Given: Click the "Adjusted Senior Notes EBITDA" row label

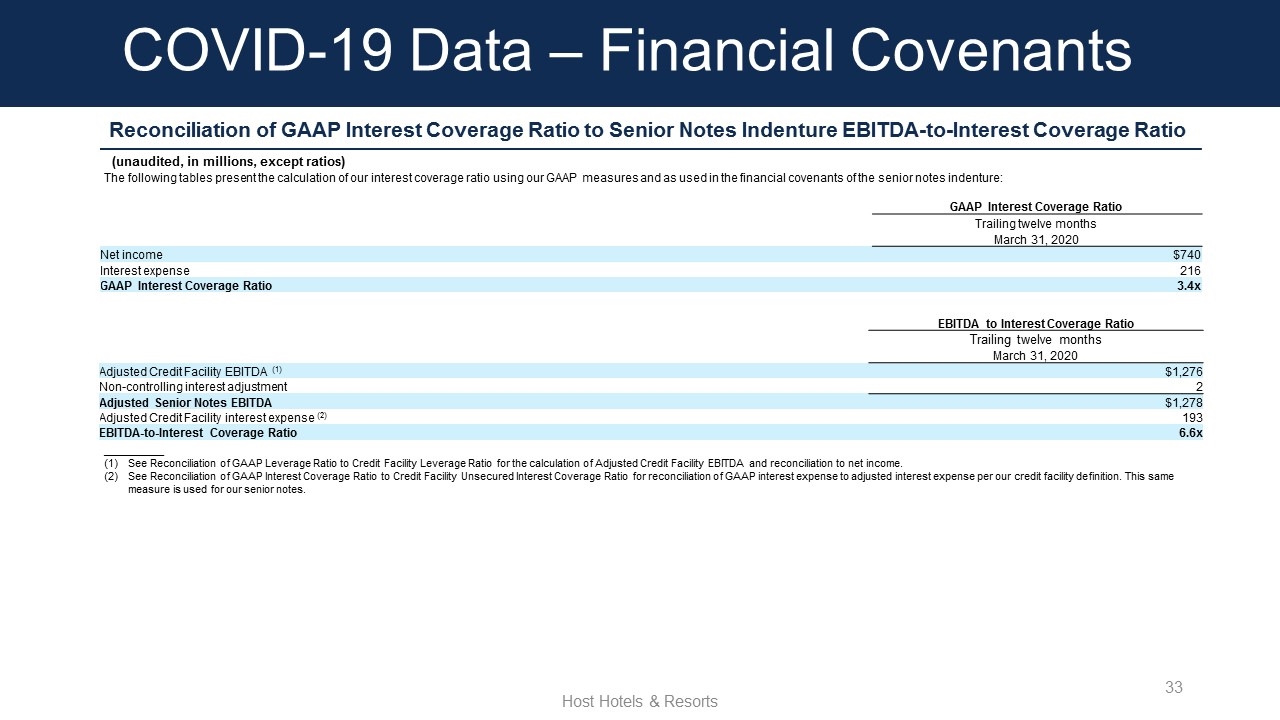Looking at the screenshot, I should point(185,403).
